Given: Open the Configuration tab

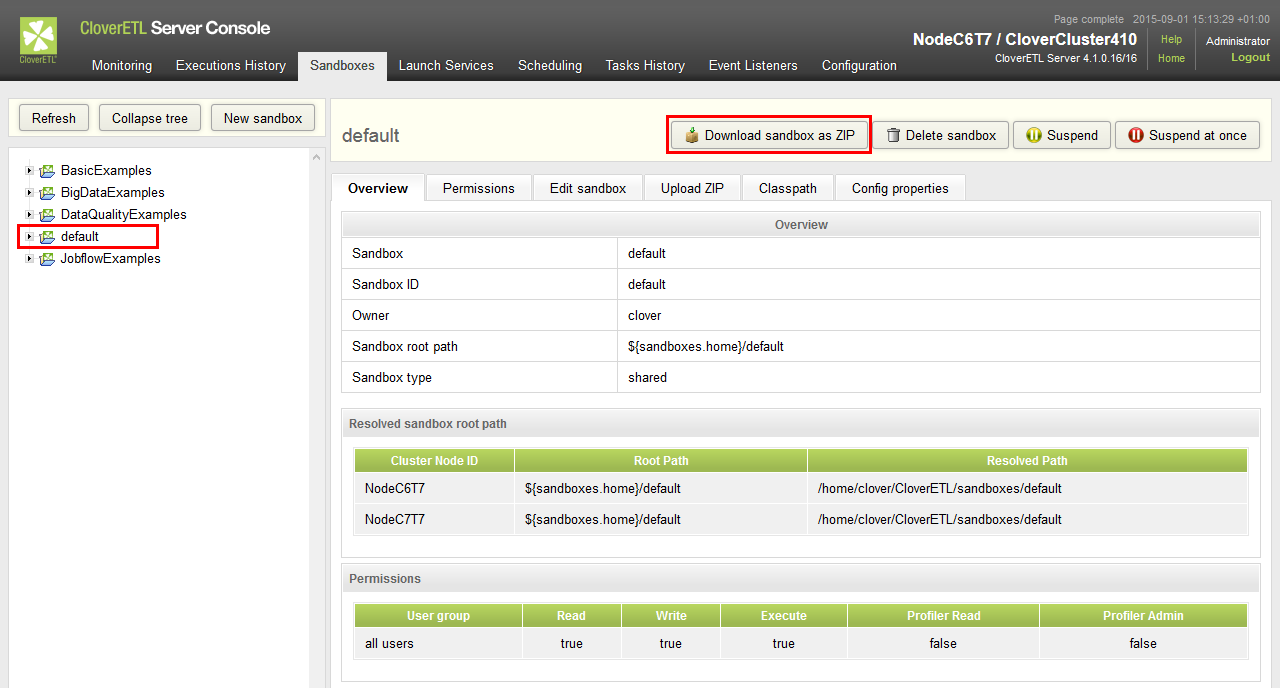Looking at the screenshot, I should [x=859, y=65].
